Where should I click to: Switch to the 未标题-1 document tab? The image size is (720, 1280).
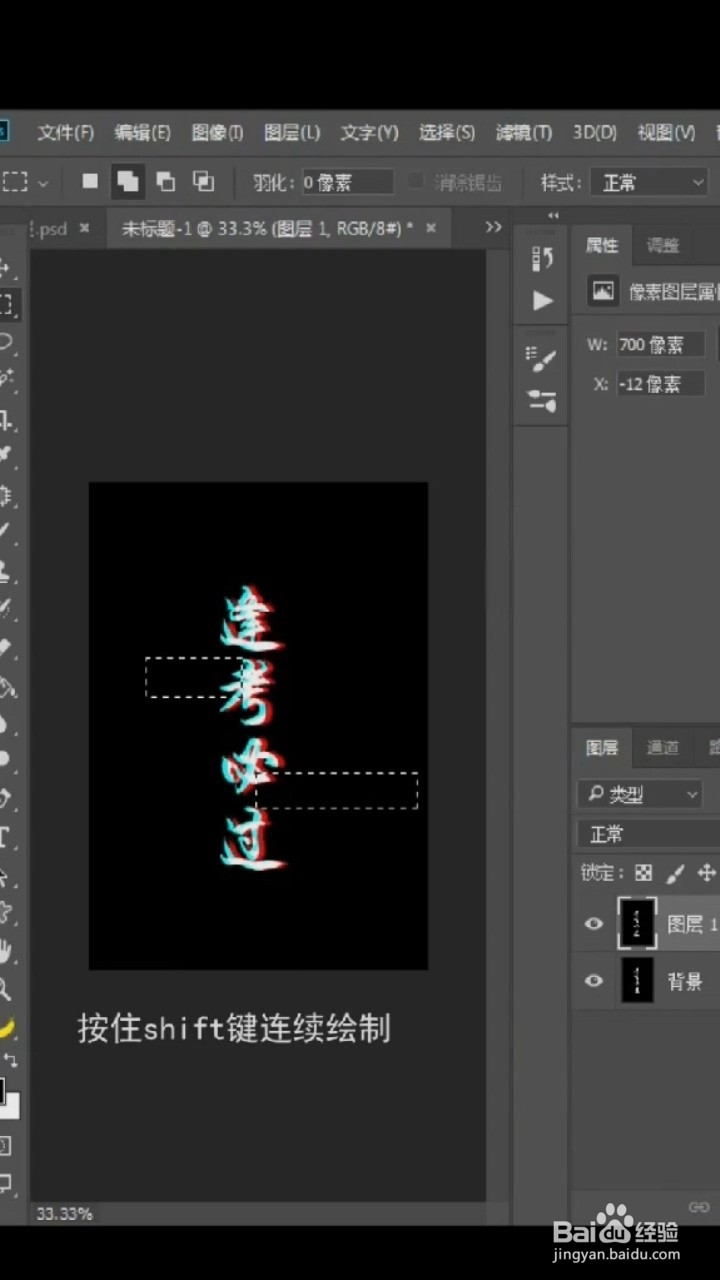pos(267,229)
